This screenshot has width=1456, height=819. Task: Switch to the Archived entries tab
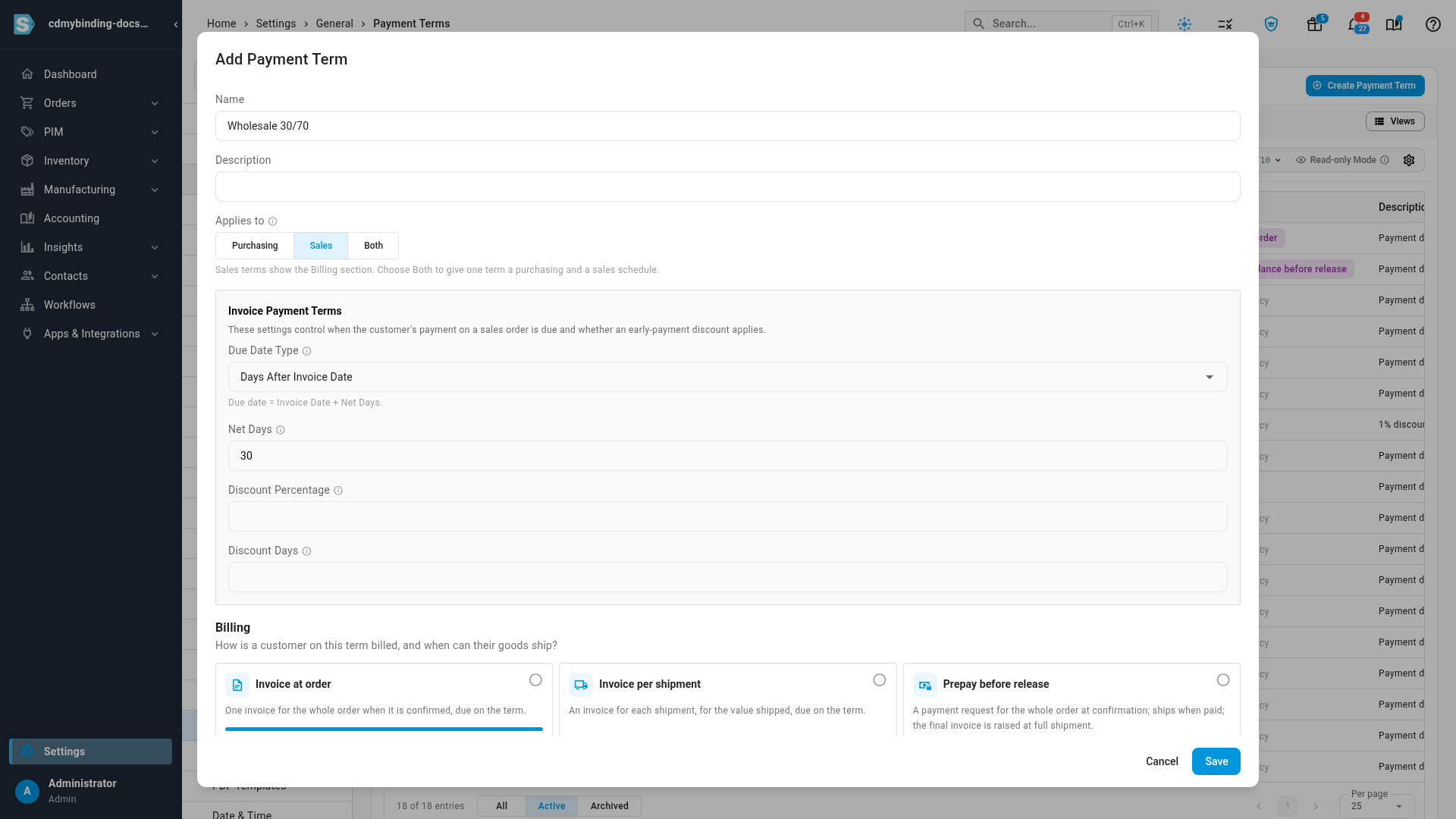coord(610,806)
